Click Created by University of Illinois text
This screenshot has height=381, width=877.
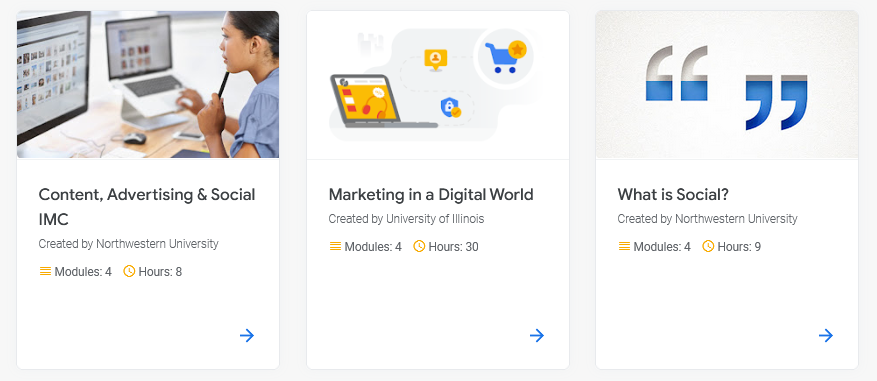406,219
